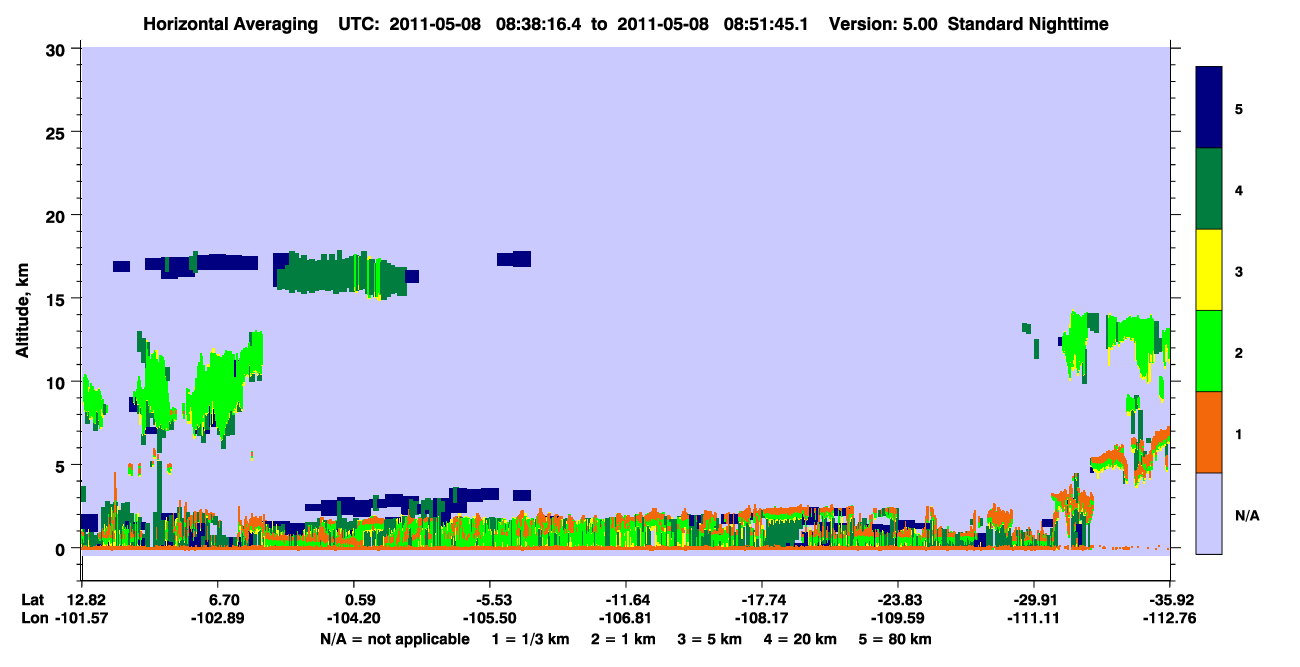Click longitude value -105.50

click(489, 618)
